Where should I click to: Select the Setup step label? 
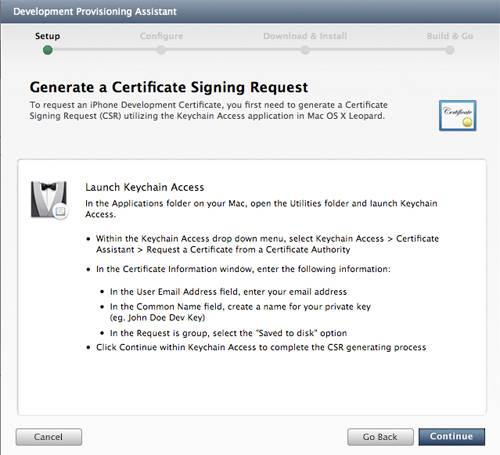[48, 36]
